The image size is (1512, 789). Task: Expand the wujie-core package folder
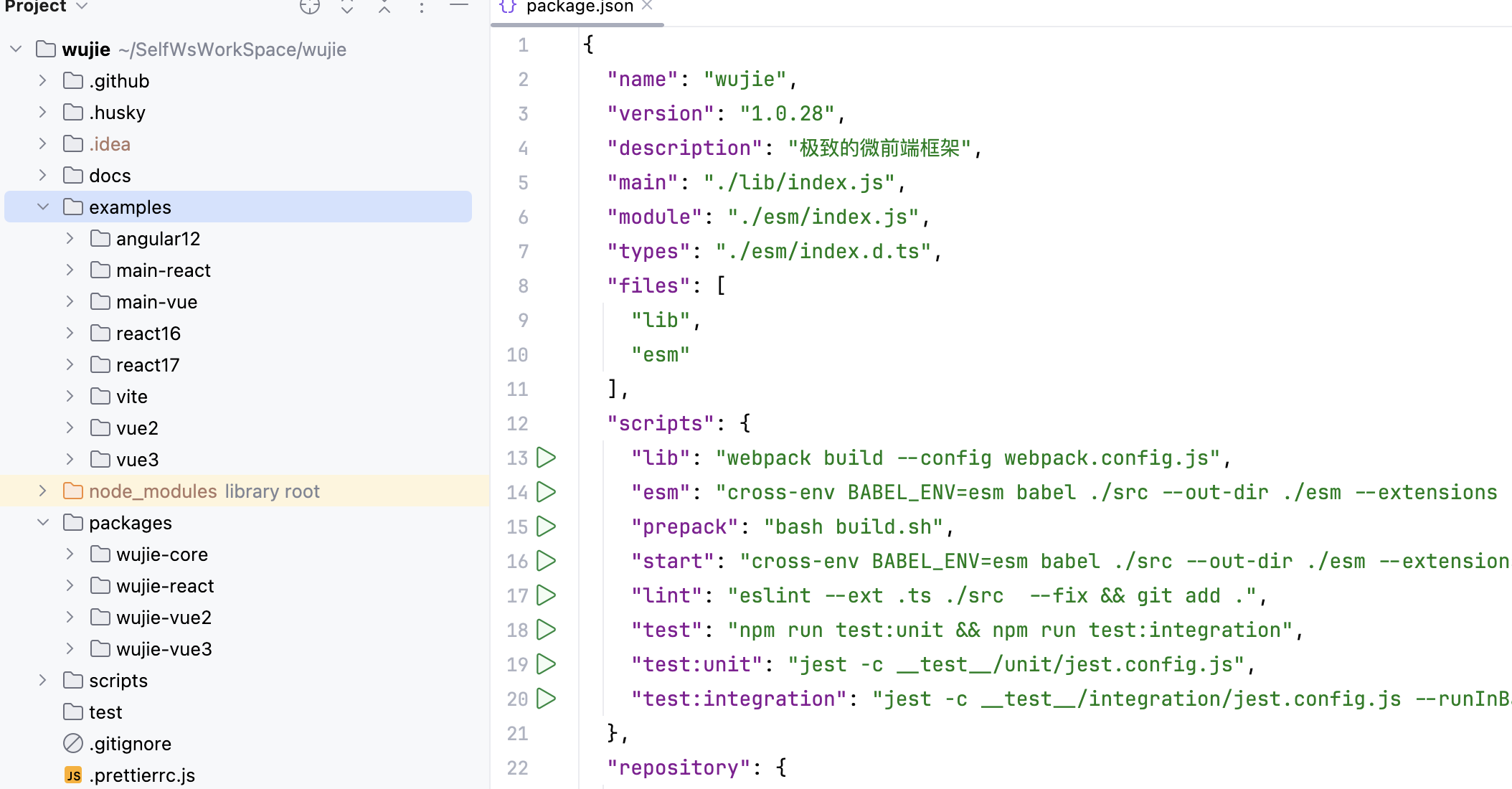coord(70,554)
